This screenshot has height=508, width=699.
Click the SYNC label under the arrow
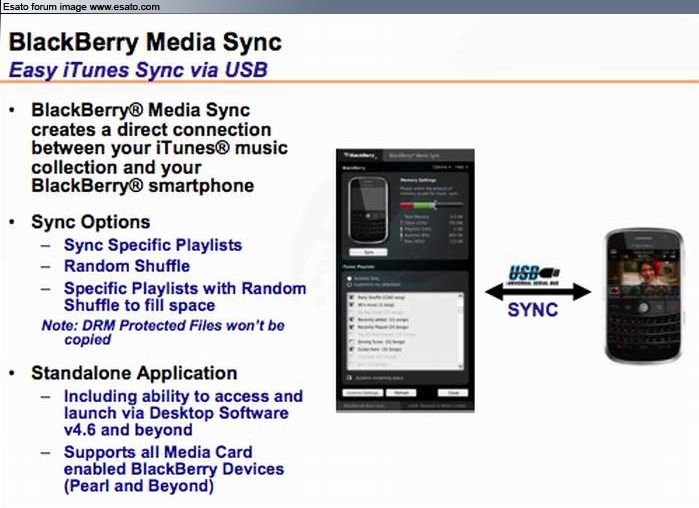pos(533,310)
